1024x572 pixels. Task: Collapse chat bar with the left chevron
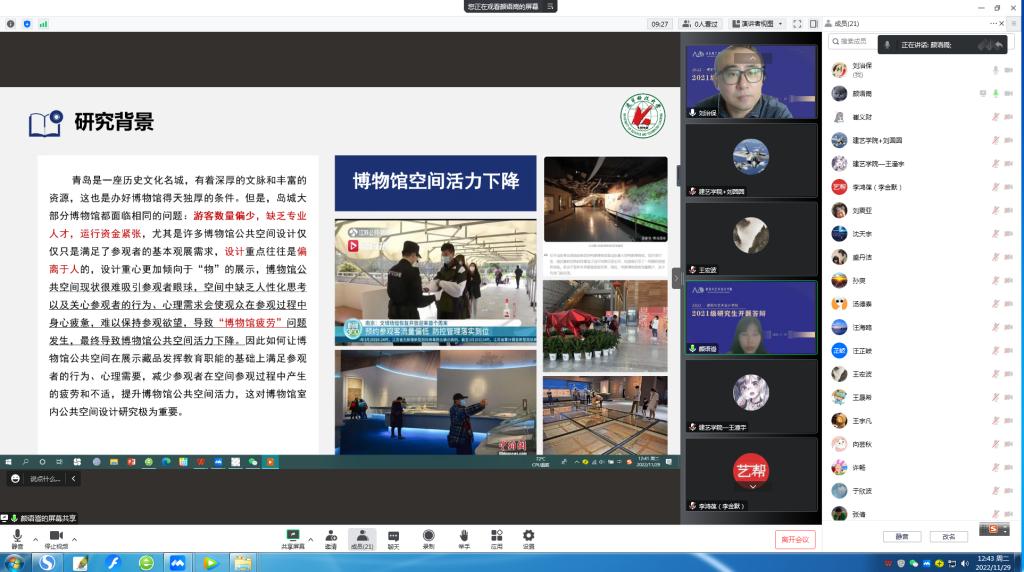[x=73, y=479]
